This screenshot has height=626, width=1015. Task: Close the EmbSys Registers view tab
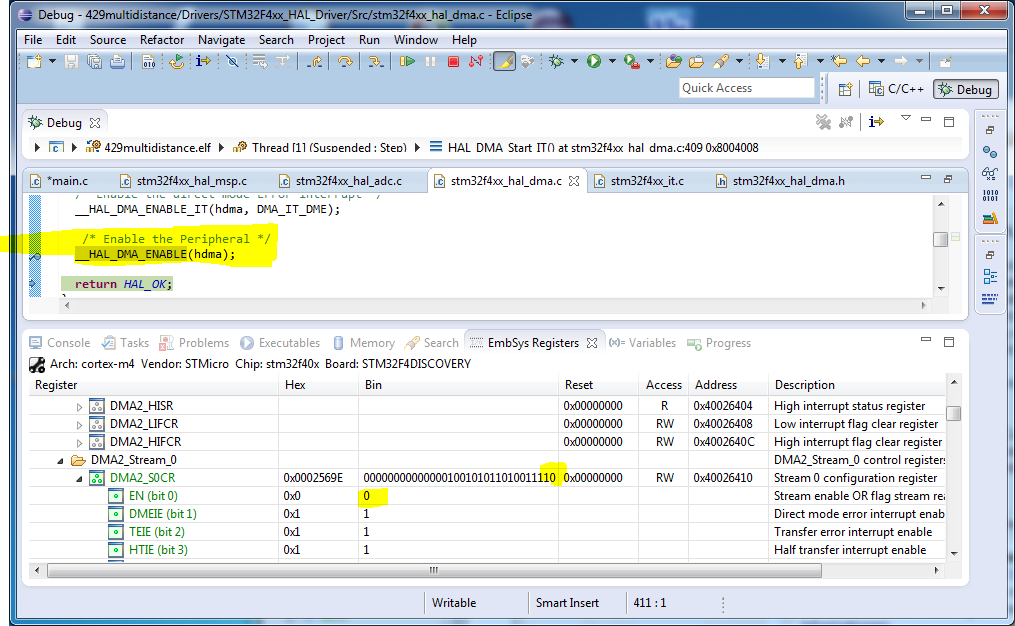(x=592, y=343)
